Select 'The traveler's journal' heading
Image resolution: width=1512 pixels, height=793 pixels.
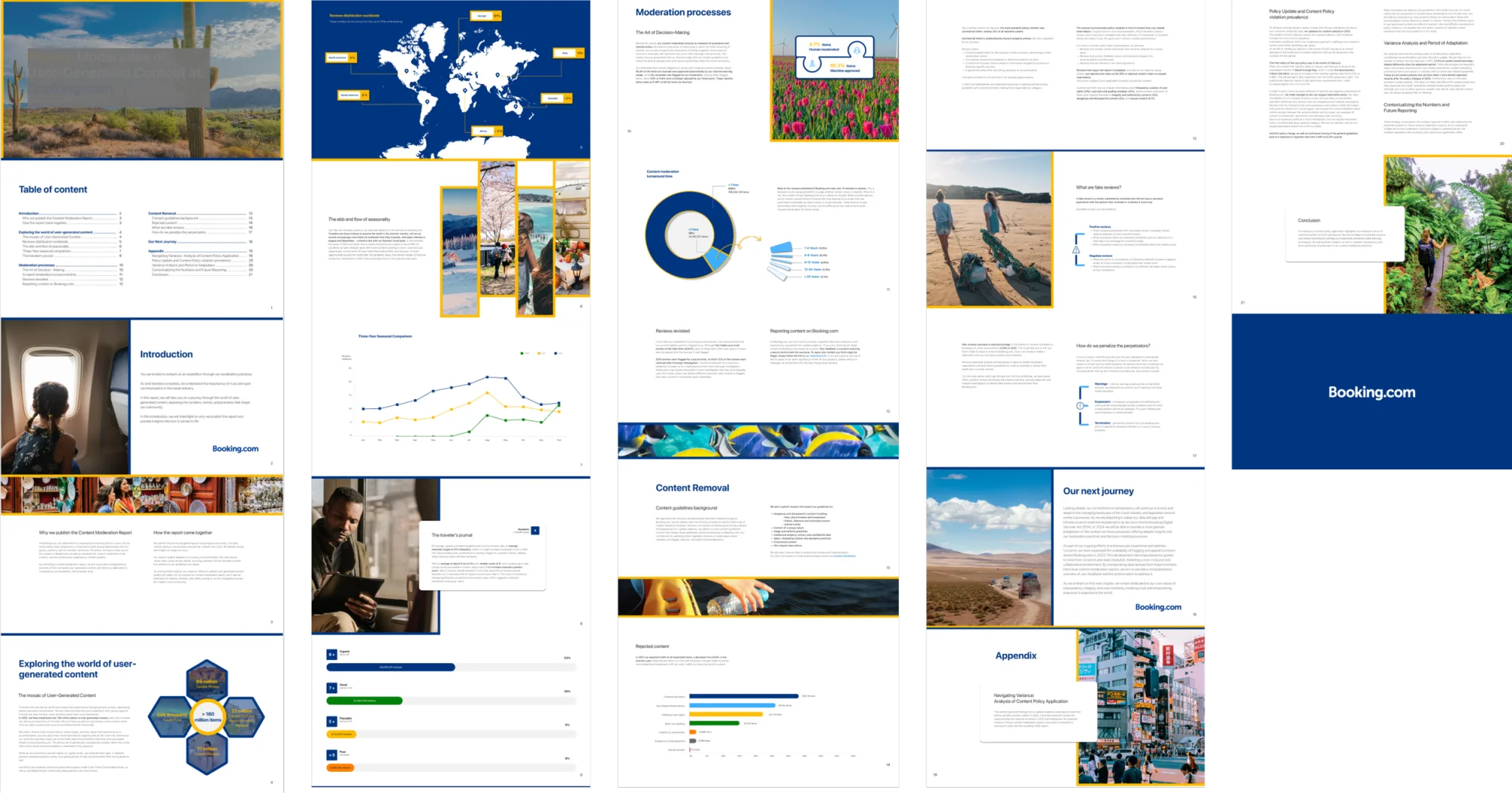pos(451,535)
